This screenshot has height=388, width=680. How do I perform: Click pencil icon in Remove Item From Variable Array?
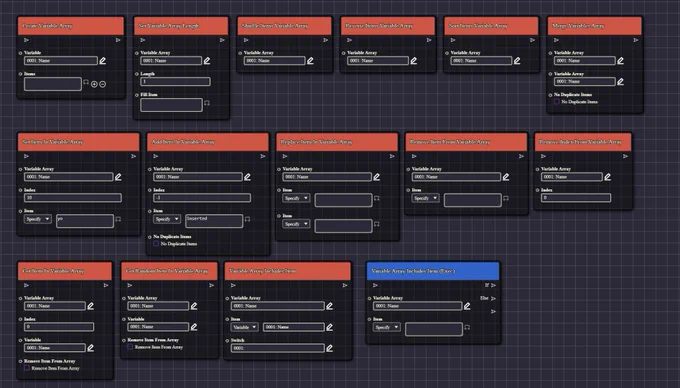(x=506, y=177)
